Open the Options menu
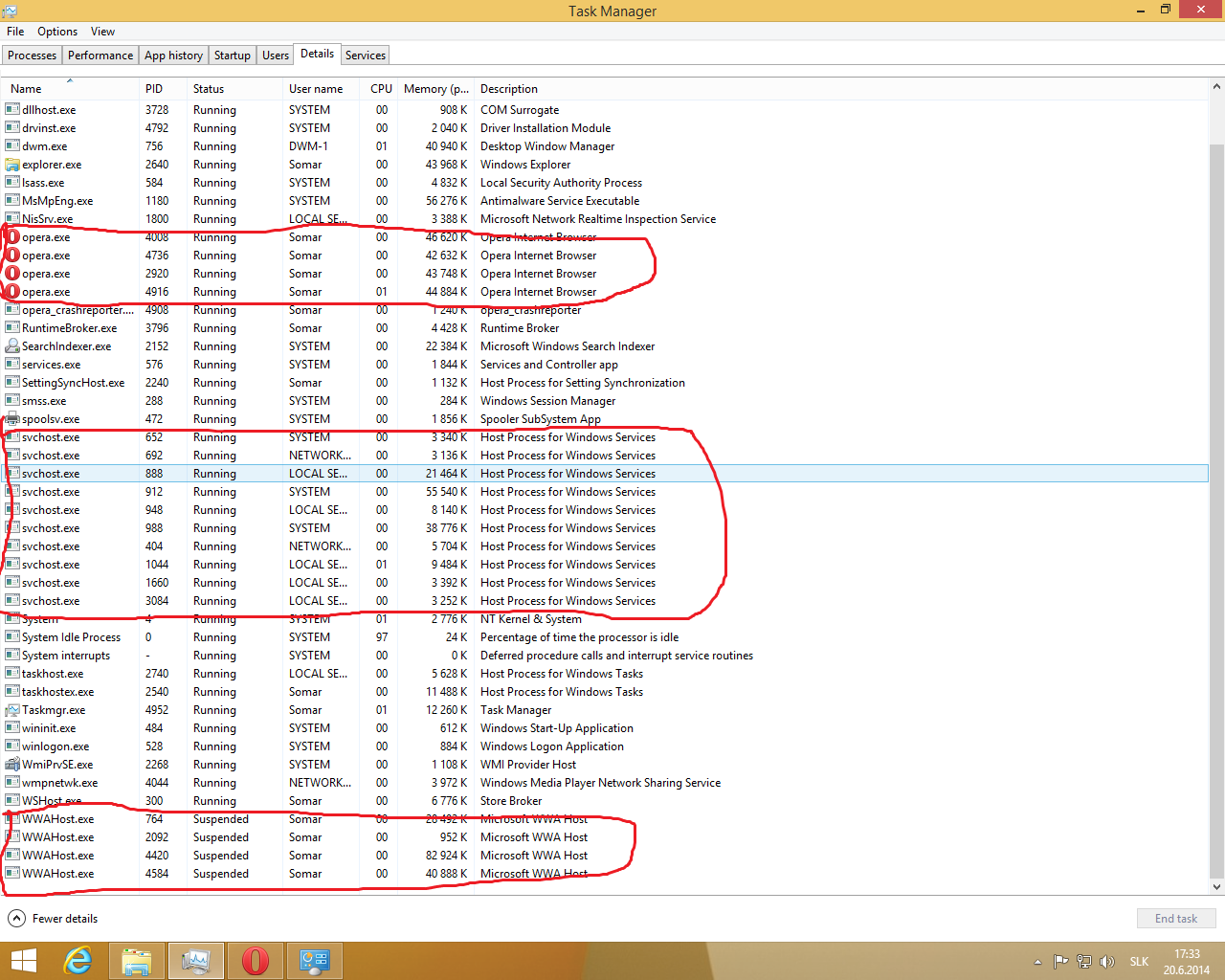Image resolution: width=1225 pixels, height=980 pixels. point(57,32)
